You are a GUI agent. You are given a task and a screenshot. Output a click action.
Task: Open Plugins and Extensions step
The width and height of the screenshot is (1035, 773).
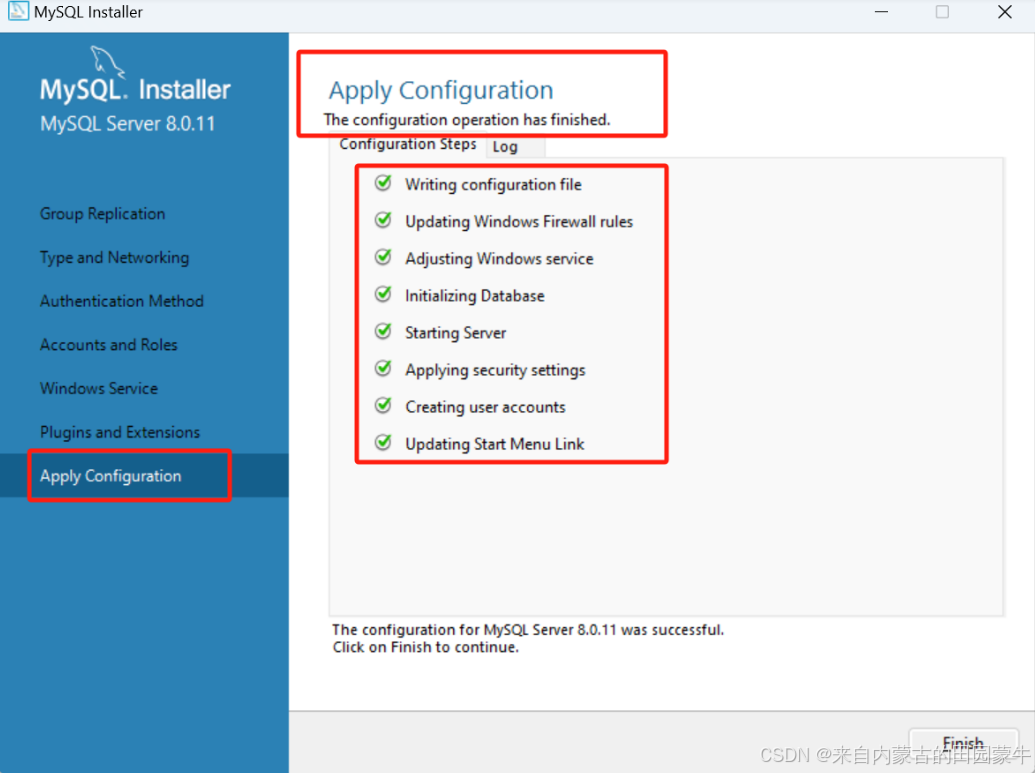tap(119, 432)
